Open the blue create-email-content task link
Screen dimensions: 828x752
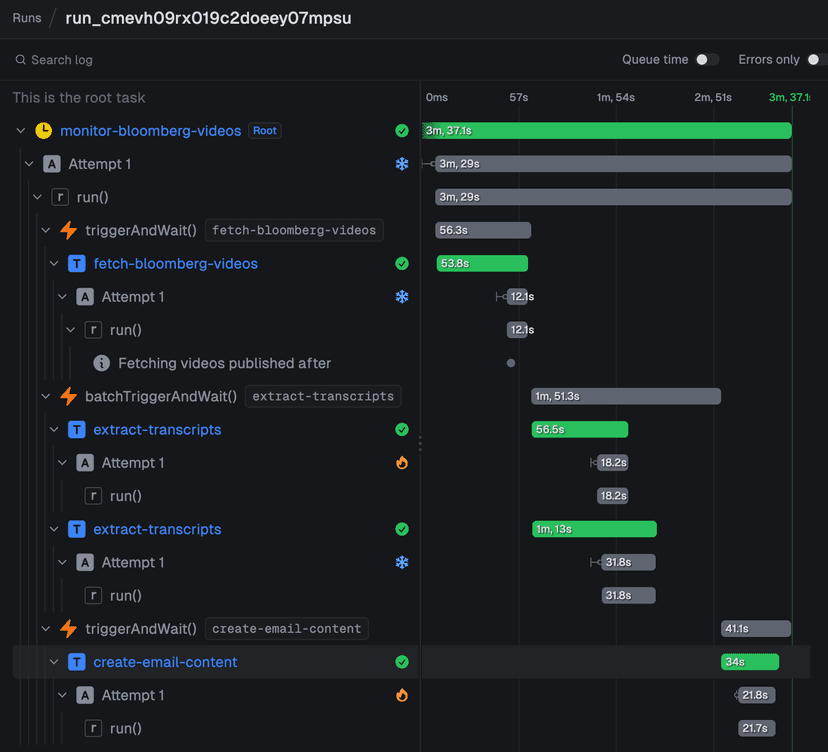point(165,662)
